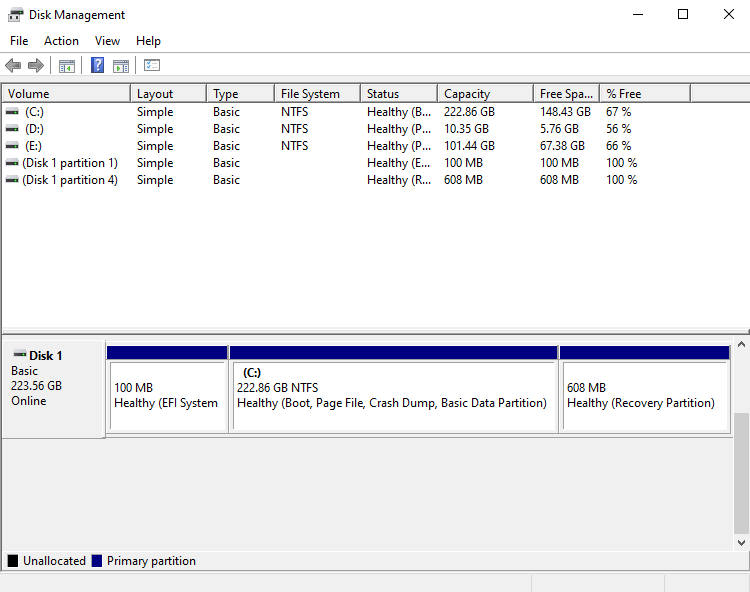Select the (E:) volume drive icon
750x592 pixels.
coord(12,146)
